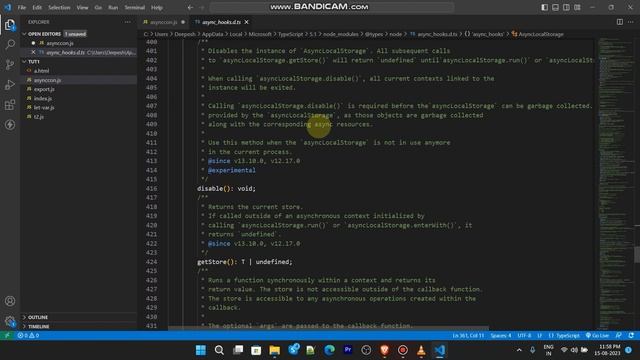The width and height of the screenshot is (640, 360).
Task: Click UTF-8 encoding in status bar
Action: click(524, 335)
